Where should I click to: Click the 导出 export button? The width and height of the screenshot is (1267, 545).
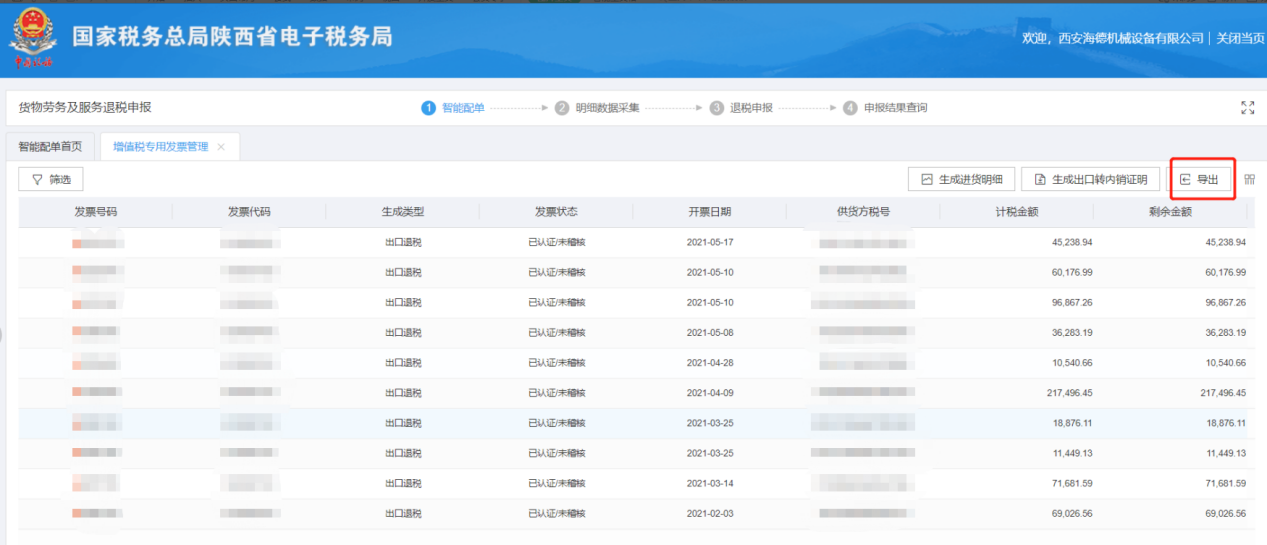(x=1202, y=180)
